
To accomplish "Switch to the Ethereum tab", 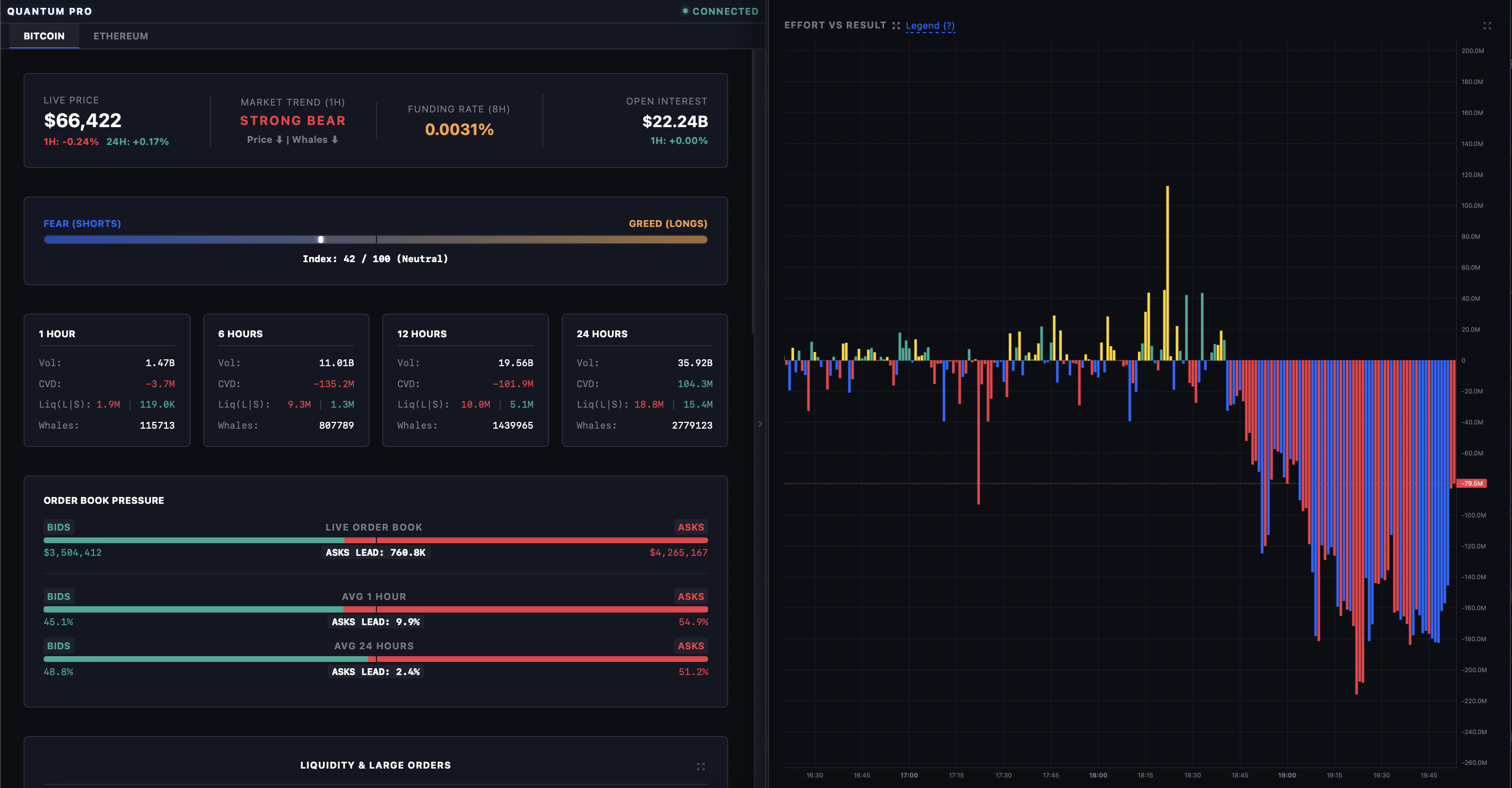I will point(120,36).
